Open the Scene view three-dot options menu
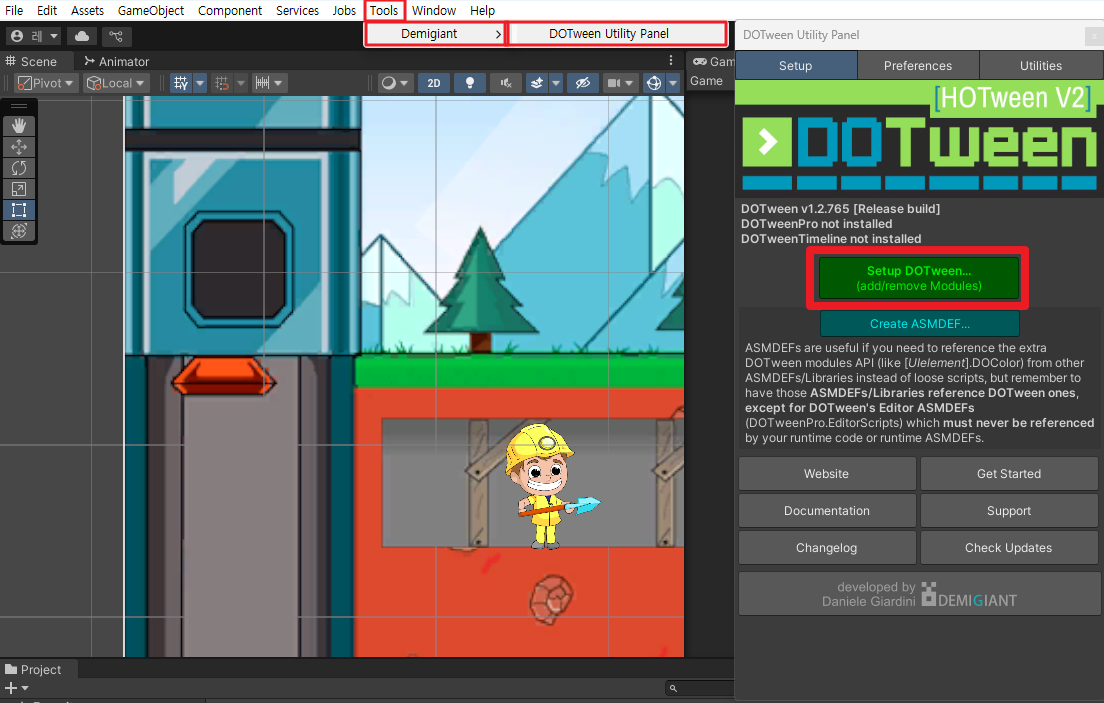The image size is (1104, 703). pyautogui.click(x=671, y=61)
